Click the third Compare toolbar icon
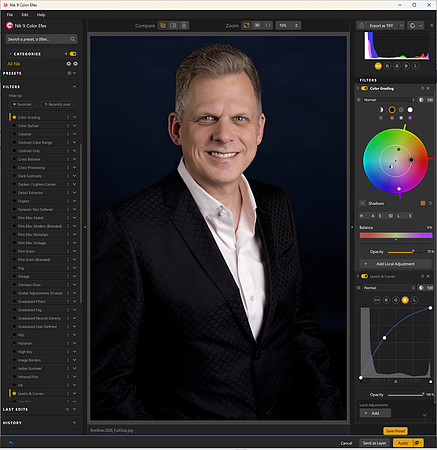This screenshot has height=450, width=437. [x=184, y=25]
